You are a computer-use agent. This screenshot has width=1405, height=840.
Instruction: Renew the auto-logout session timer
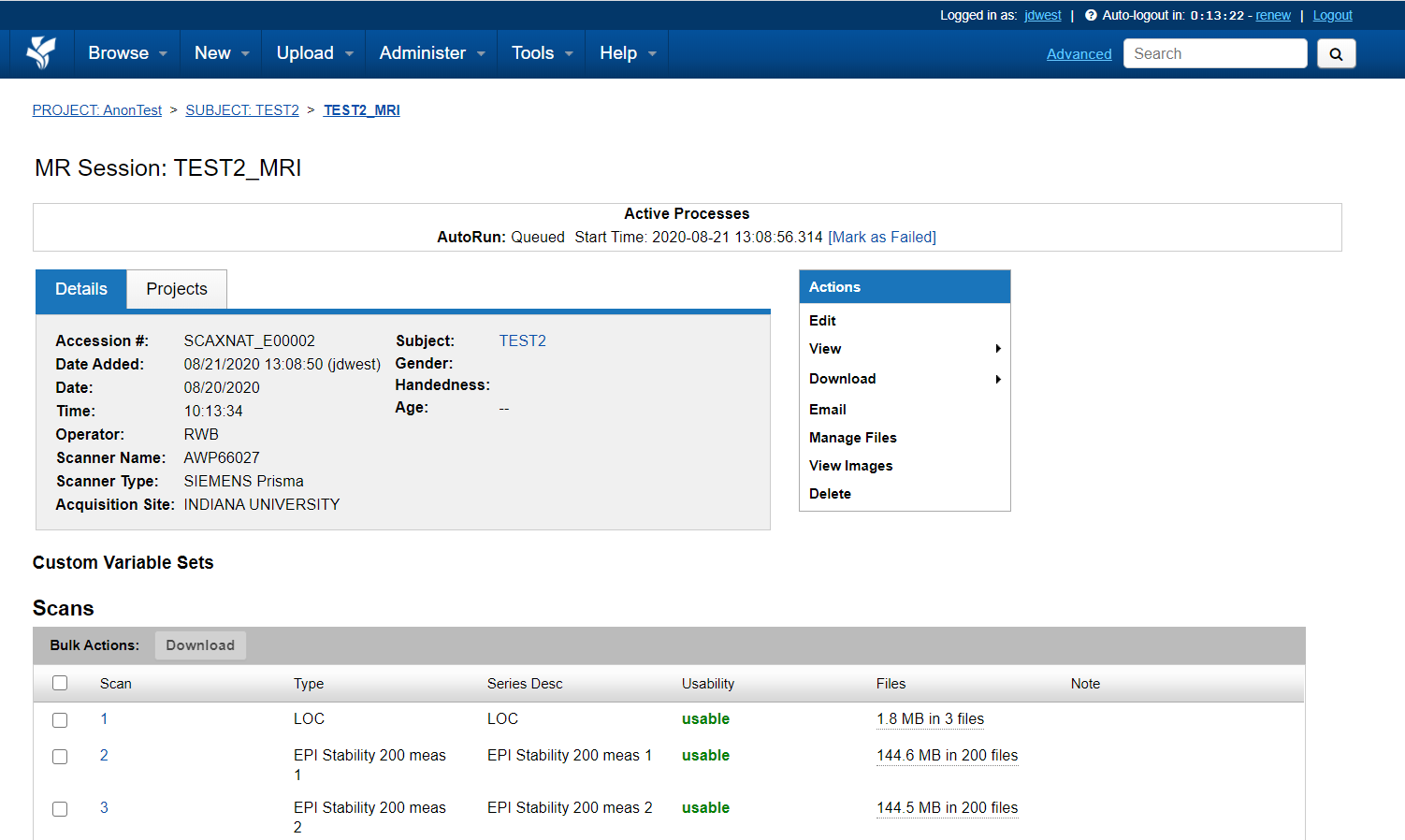point(1272,15)
